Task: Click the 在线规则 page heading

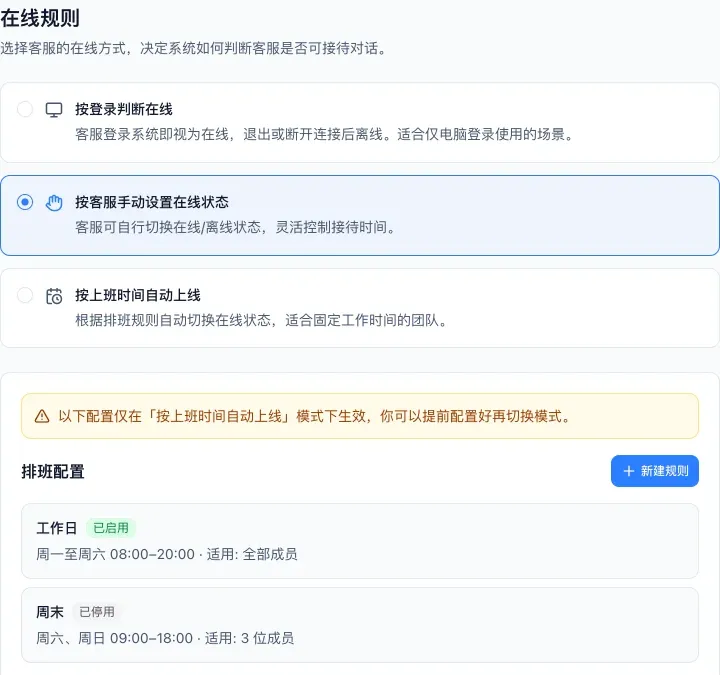Action: (40, 19)
